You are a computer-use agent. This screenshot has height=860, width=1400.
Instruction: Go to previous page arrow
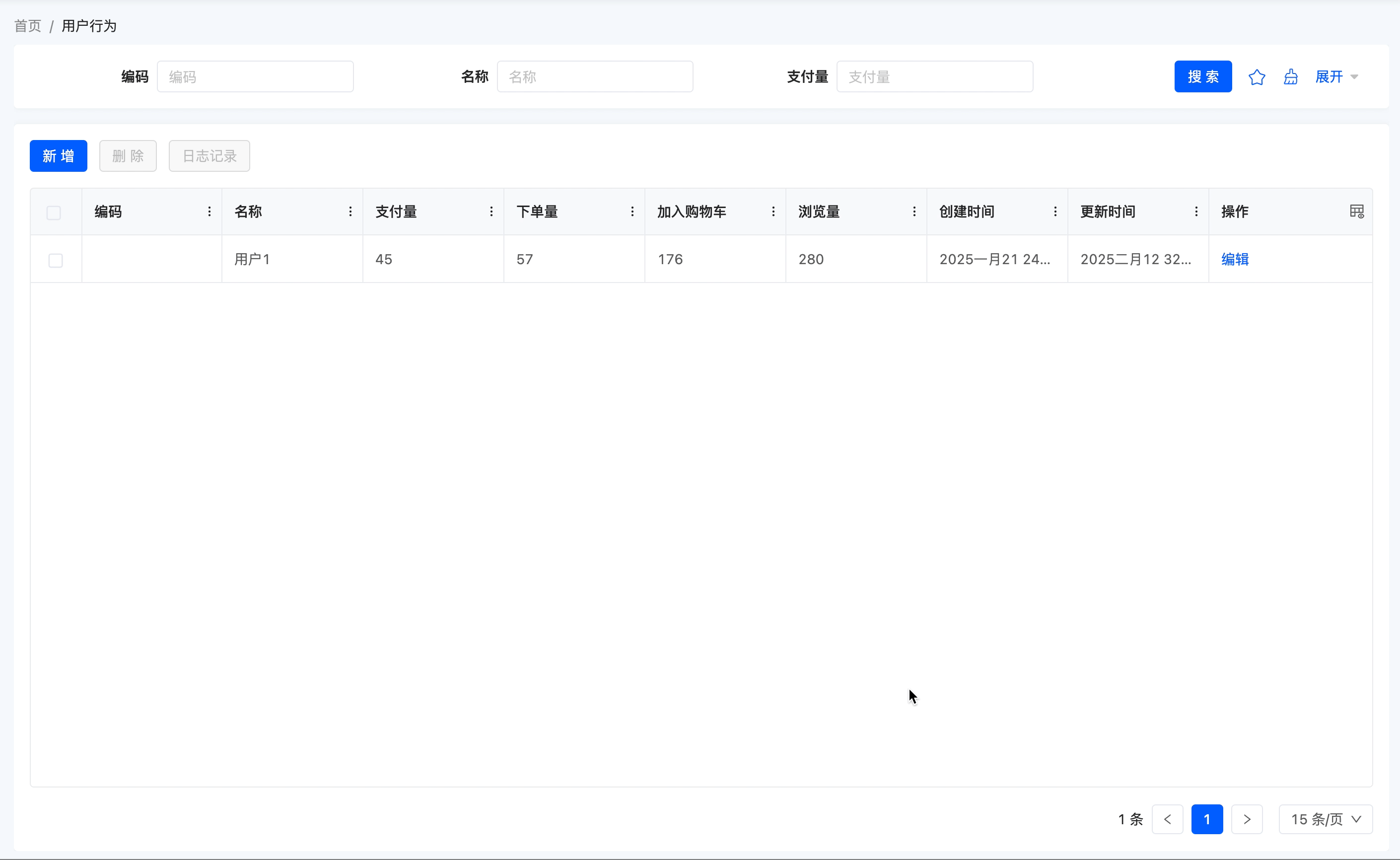[x=1168, y=819]
